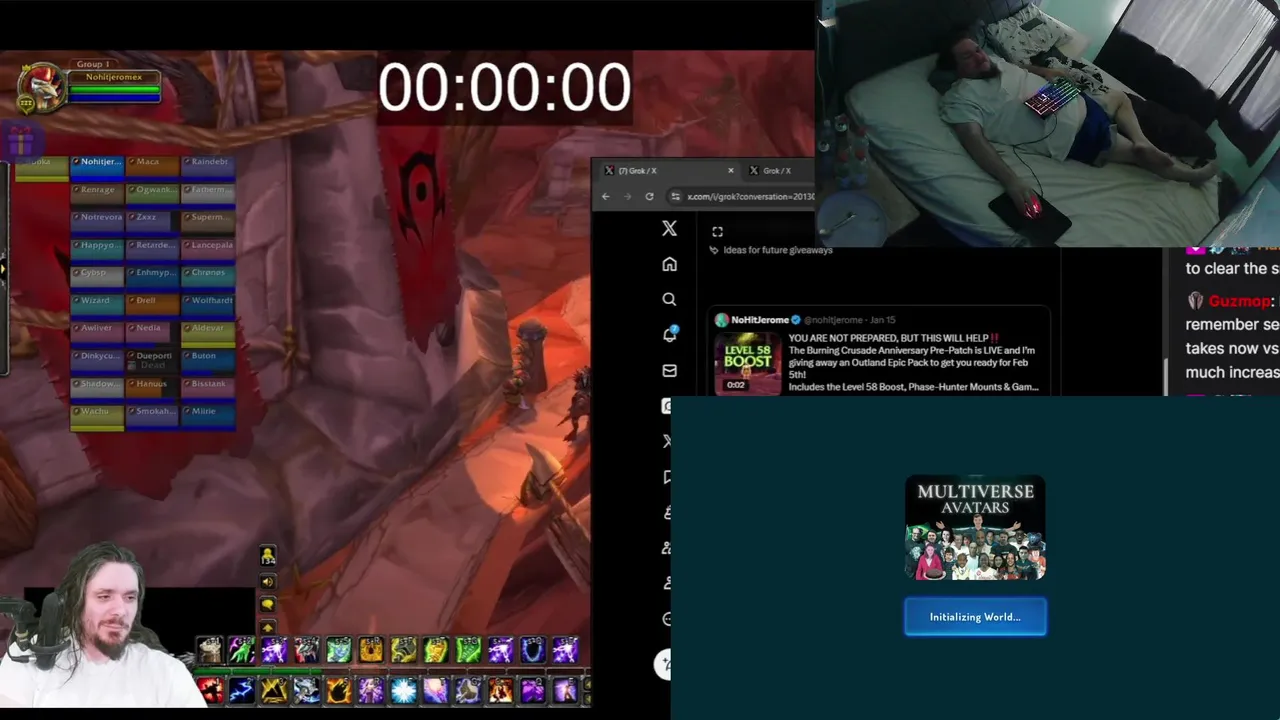
Task: Play the Level 58 Boost video thumbnail
Action: point(747,363)
